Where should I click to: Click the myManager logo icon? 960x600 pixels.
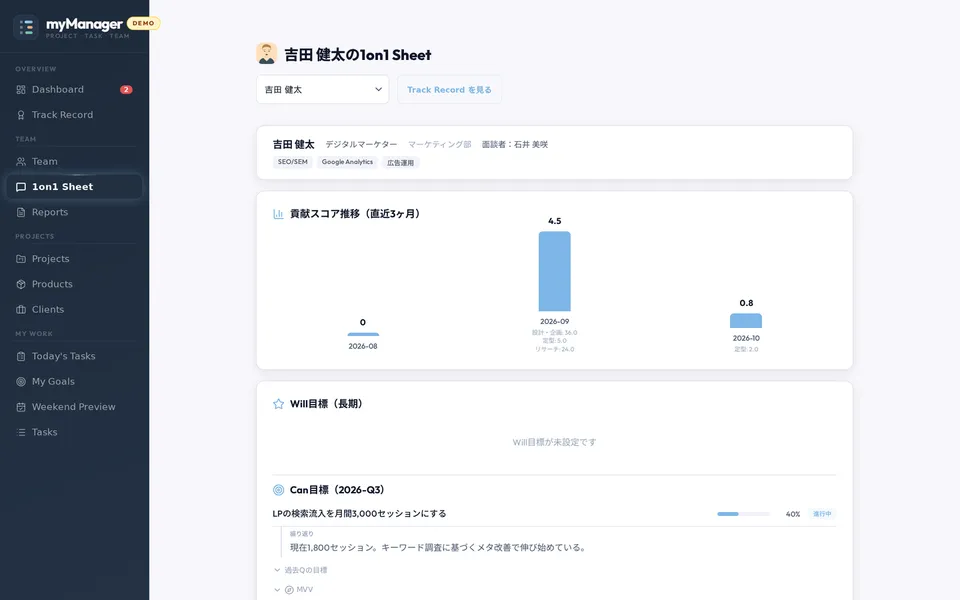click(26, 27)
